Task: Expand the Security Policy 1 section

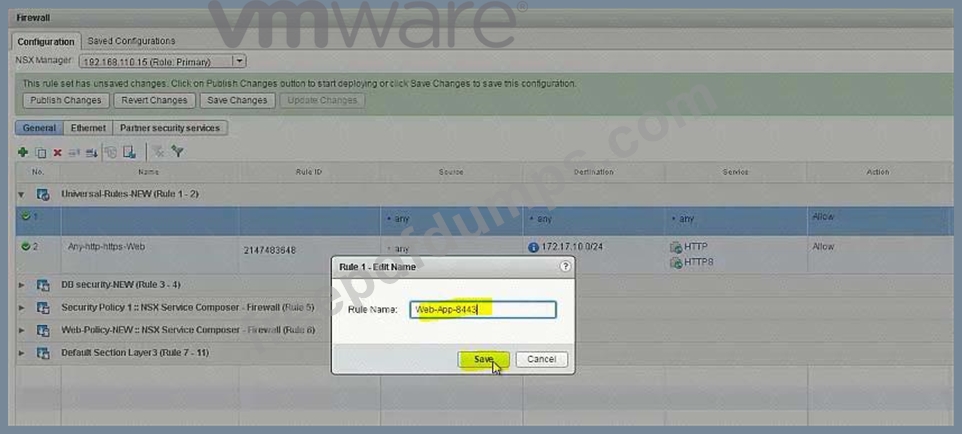Action: 21,308
